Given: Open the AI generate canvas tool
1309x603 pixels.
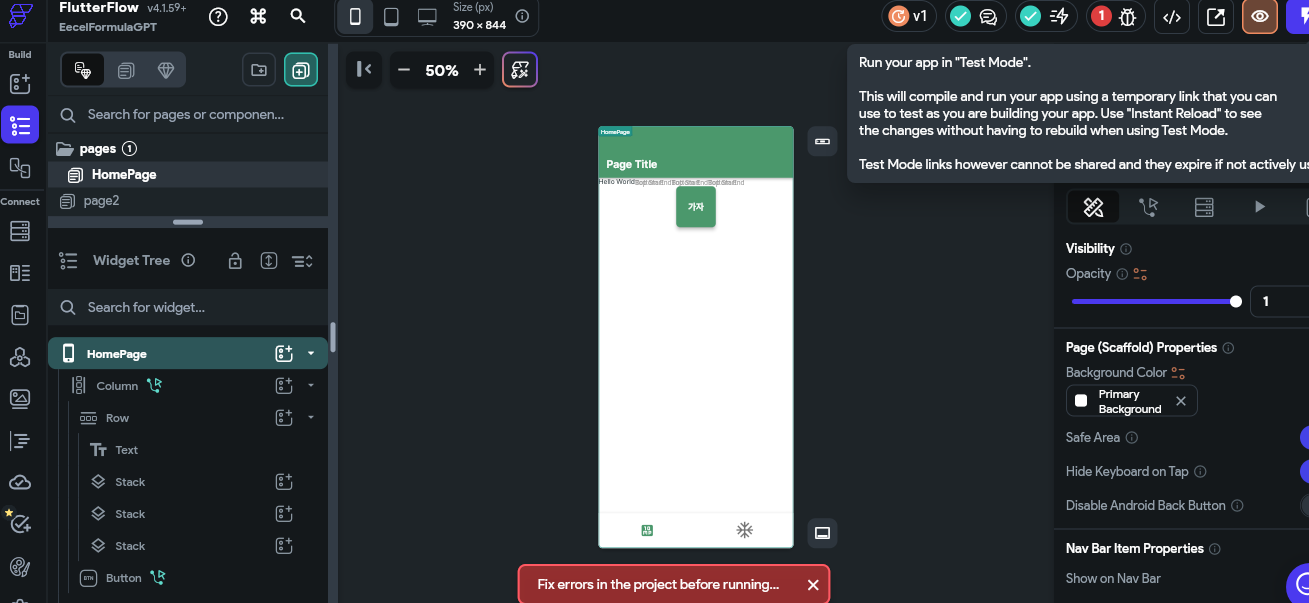Looking at the screenshot, I should click(x=520, y=70).
